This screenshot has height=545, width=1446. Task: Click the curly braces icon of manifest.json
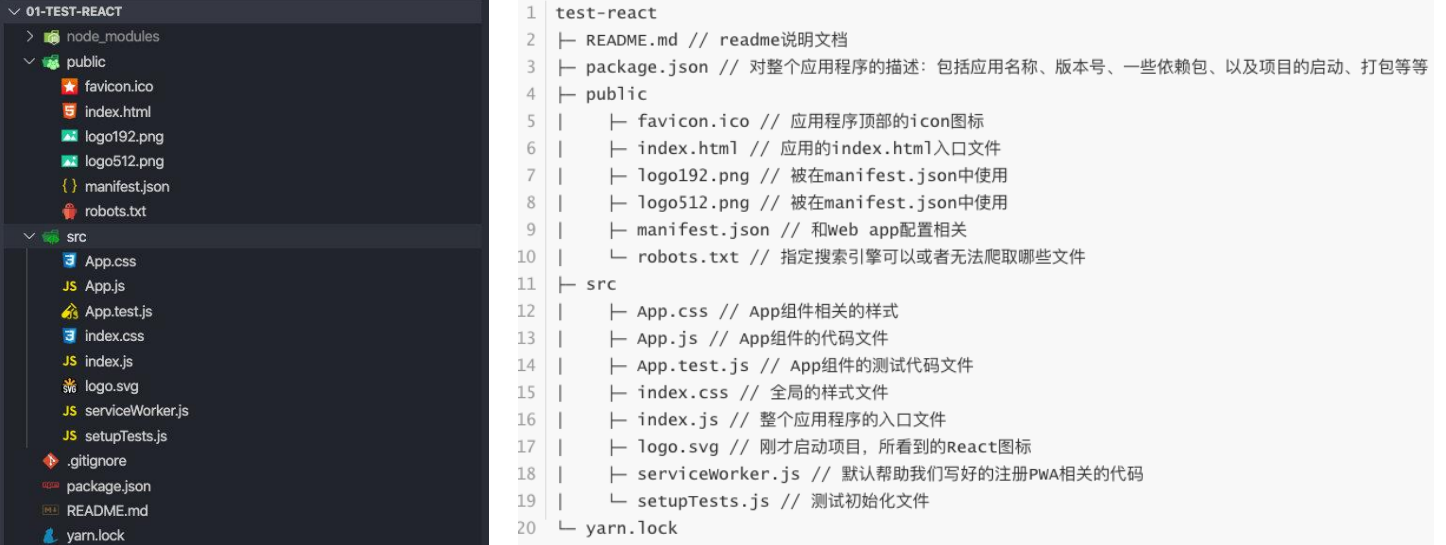tap(69, 187)
